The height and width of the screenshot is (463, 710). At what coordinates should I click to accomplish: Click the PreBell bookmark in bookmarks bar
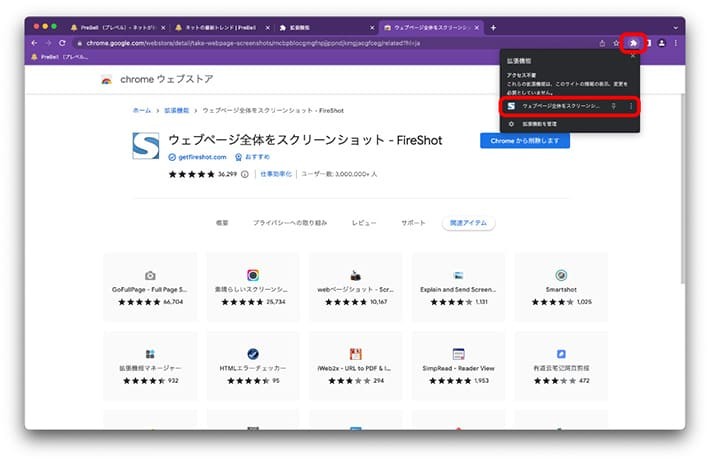coord(59,57)
